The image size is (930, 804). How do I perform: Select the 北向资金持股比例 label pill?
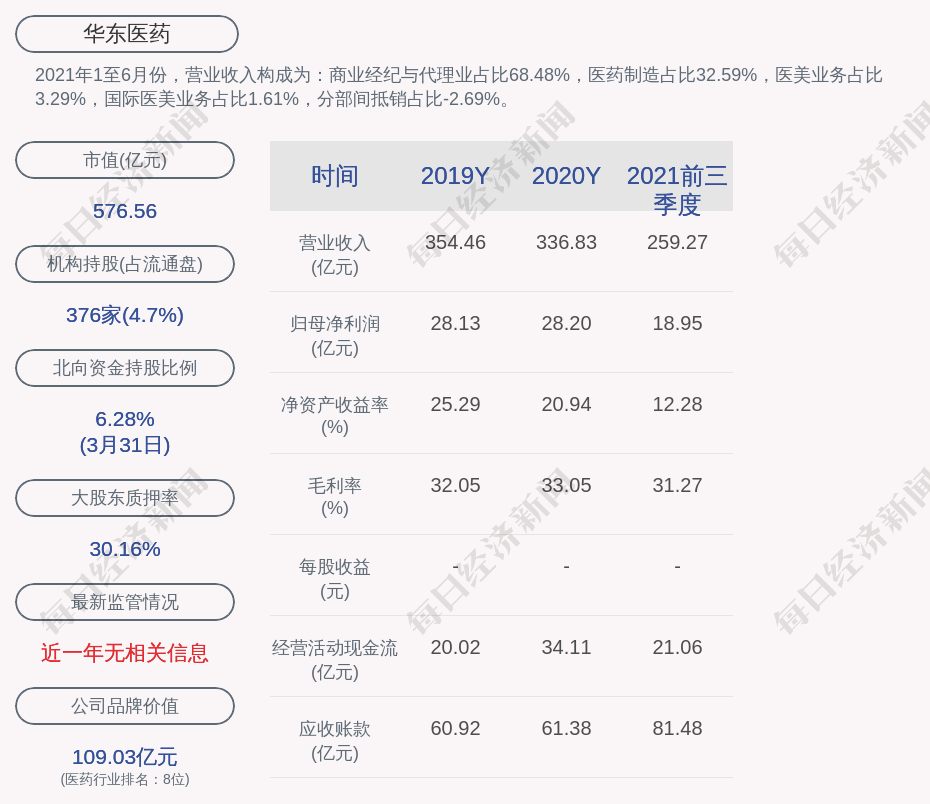pos(125,368)
